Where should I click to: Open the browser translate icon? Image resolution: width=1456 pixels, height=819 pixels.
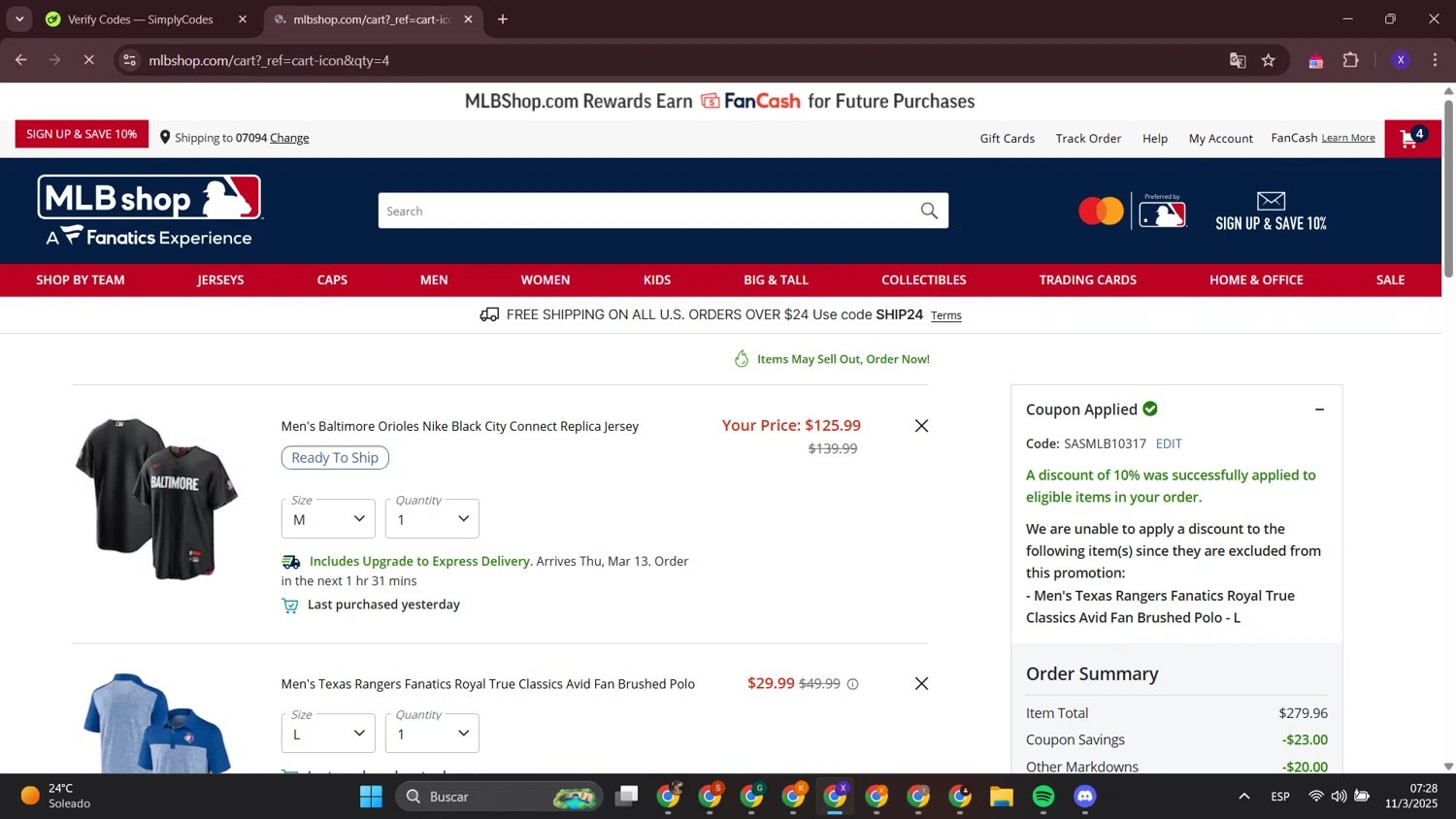coord(1238,60)
